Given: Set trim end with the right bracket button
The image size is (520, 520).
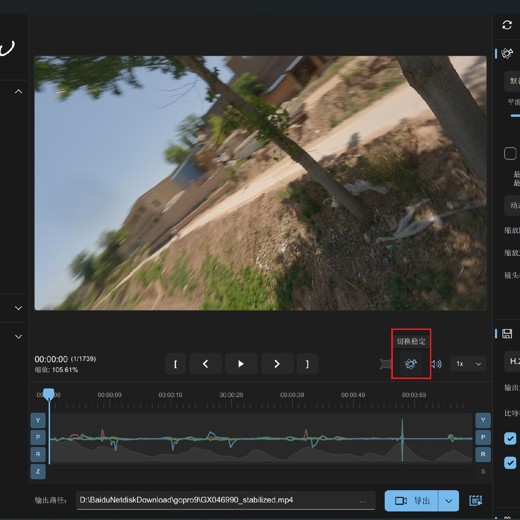Looking at the screenshot, I should [307, 364].
